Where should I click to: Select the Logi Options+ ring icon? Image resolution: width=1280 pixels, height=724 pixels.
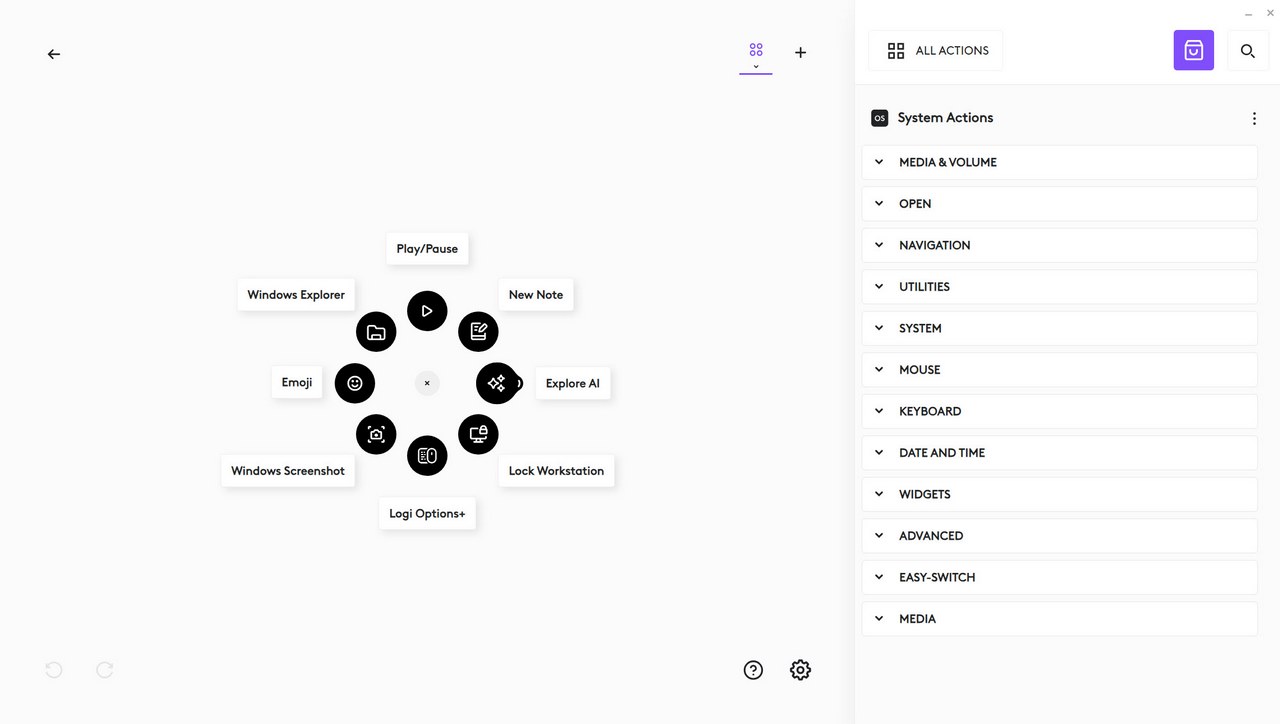(x=427, y=455)
